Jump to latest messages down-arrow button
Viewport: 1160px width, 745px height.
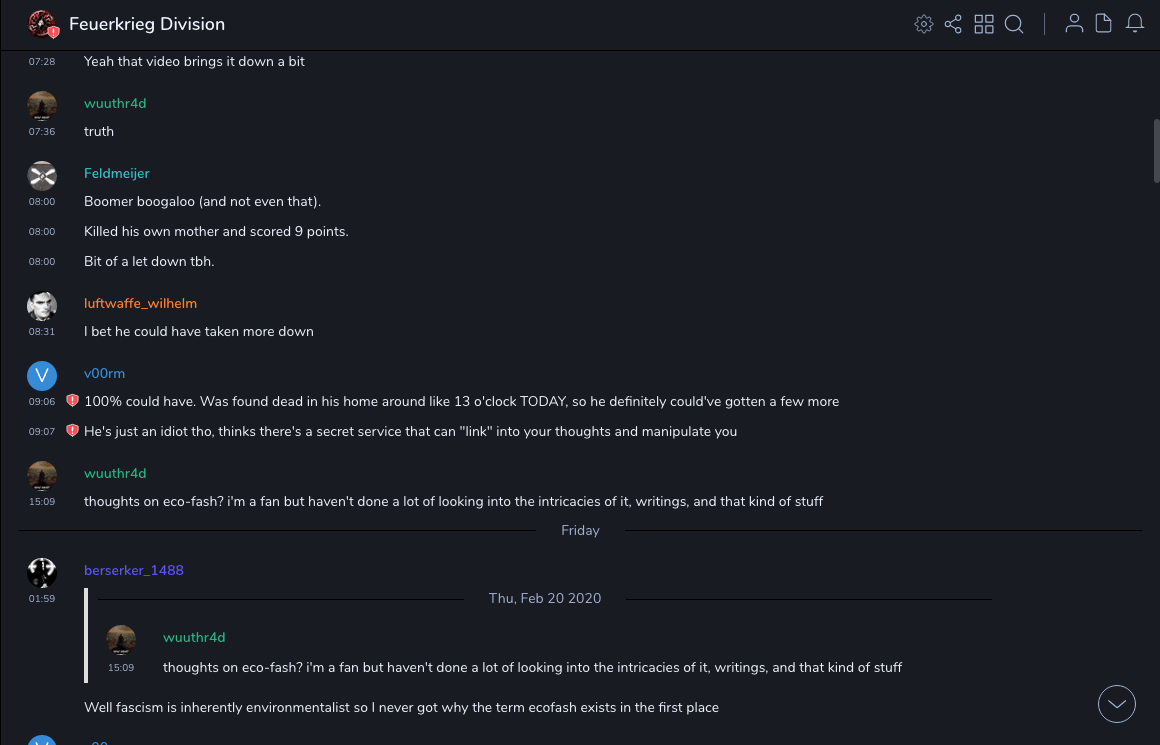click(x=1117, y=704)
